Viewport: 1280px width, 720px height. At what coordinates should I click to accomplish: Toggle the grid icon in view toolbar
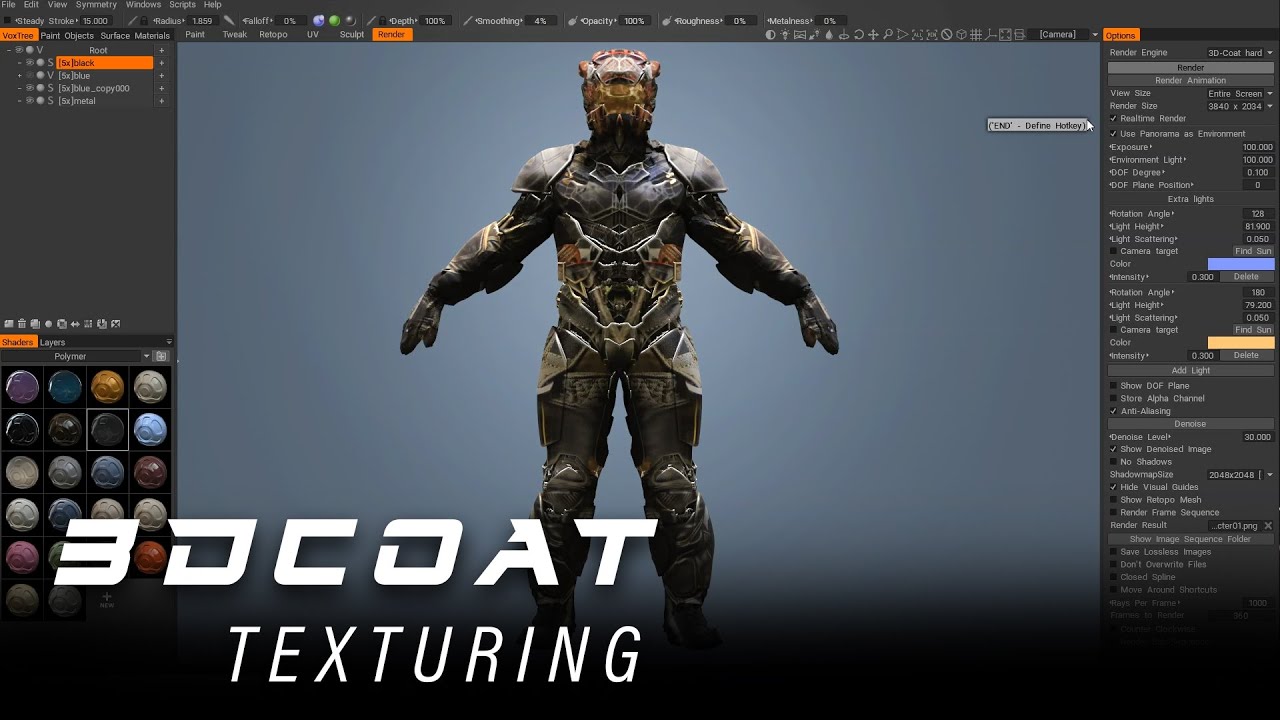click(976, 34)
